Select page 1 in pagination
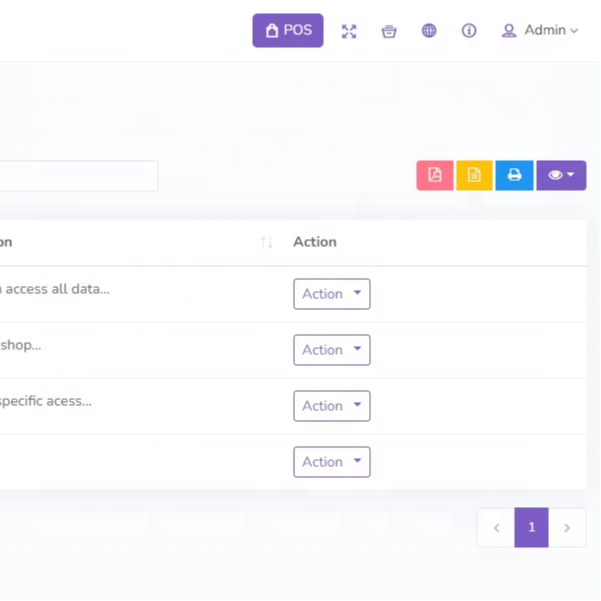Image resolution: width=601 pixels, height=601 pixels. tap(531, 528)
